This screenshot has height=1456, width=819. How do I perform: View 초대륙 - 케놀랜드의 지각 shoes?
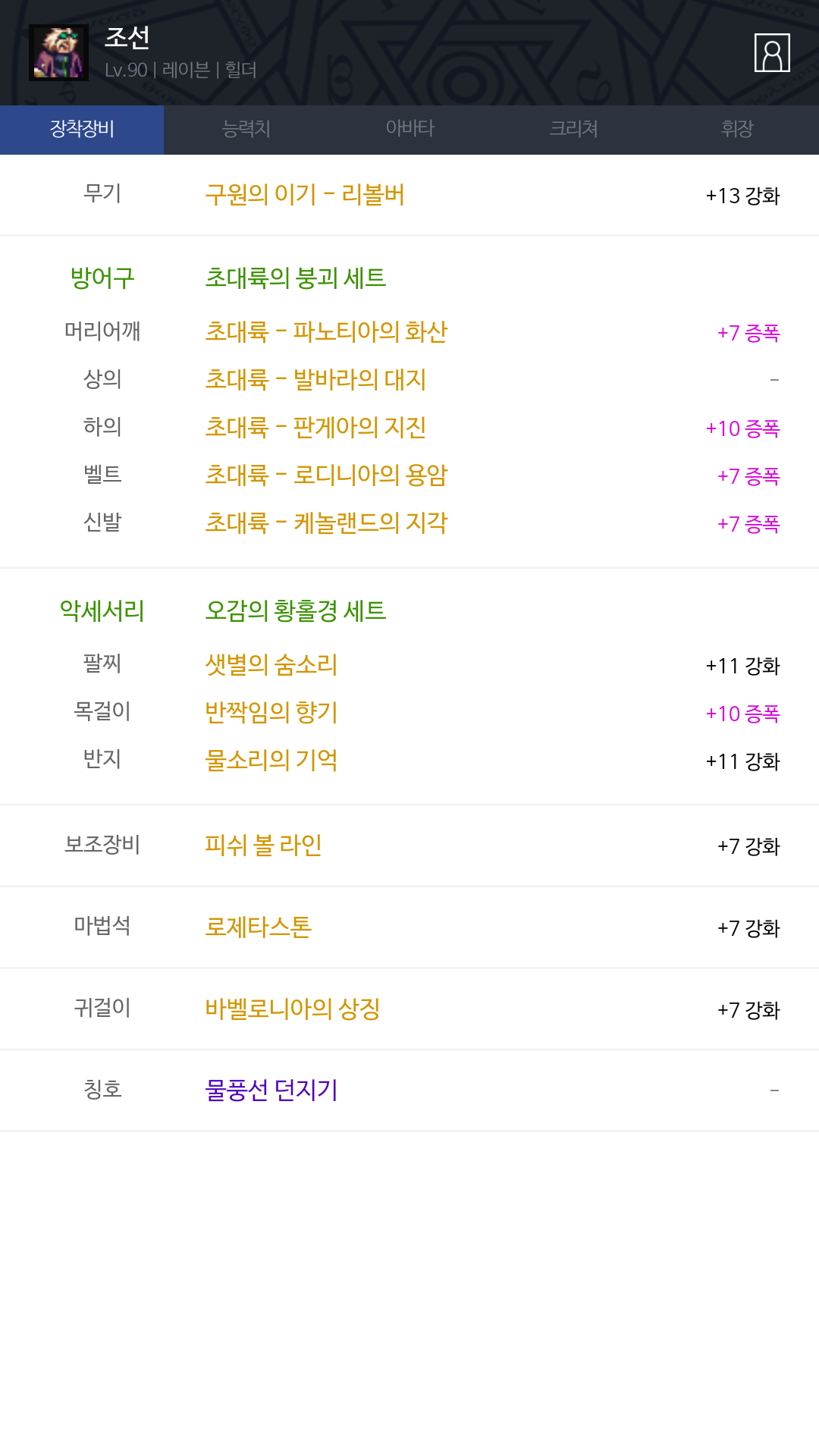[326, 523]
